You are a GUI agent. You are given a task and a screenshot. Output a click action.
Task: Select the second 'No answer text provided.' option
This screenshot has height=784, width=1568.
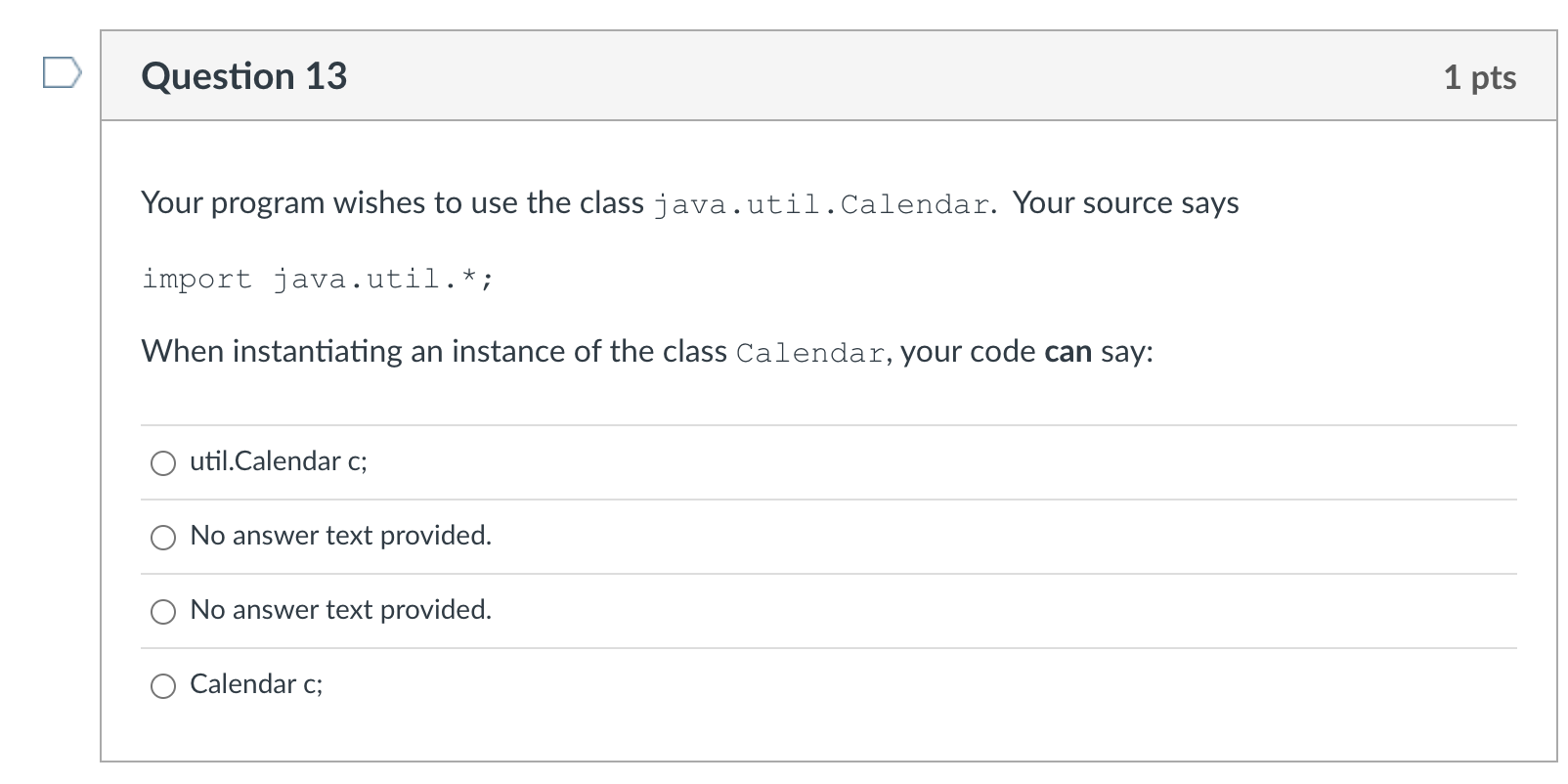pyautogui.click(x=162, y=611)
